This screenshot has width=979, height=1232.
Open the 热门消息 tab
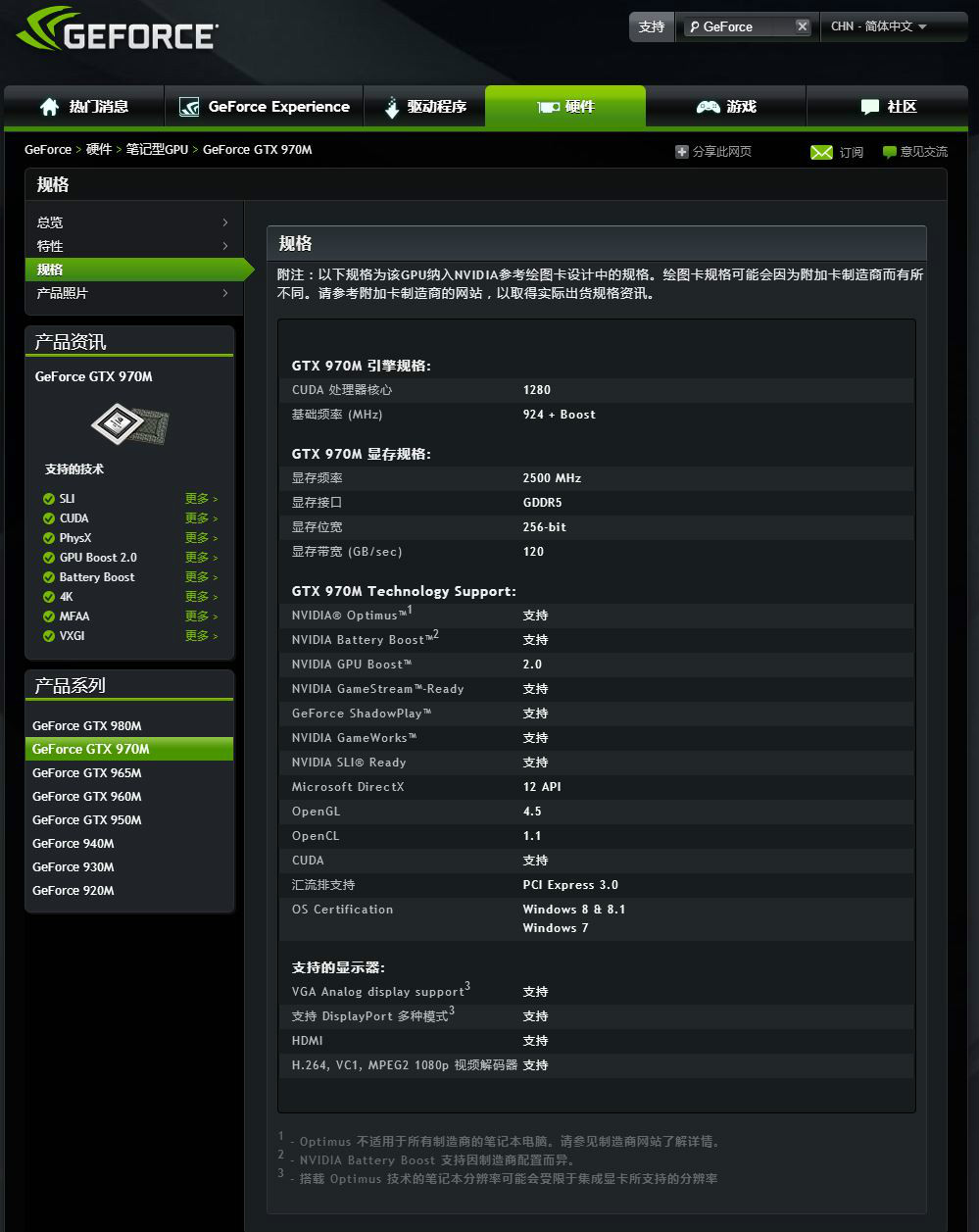pyautogui.click(x=84, y=107)
